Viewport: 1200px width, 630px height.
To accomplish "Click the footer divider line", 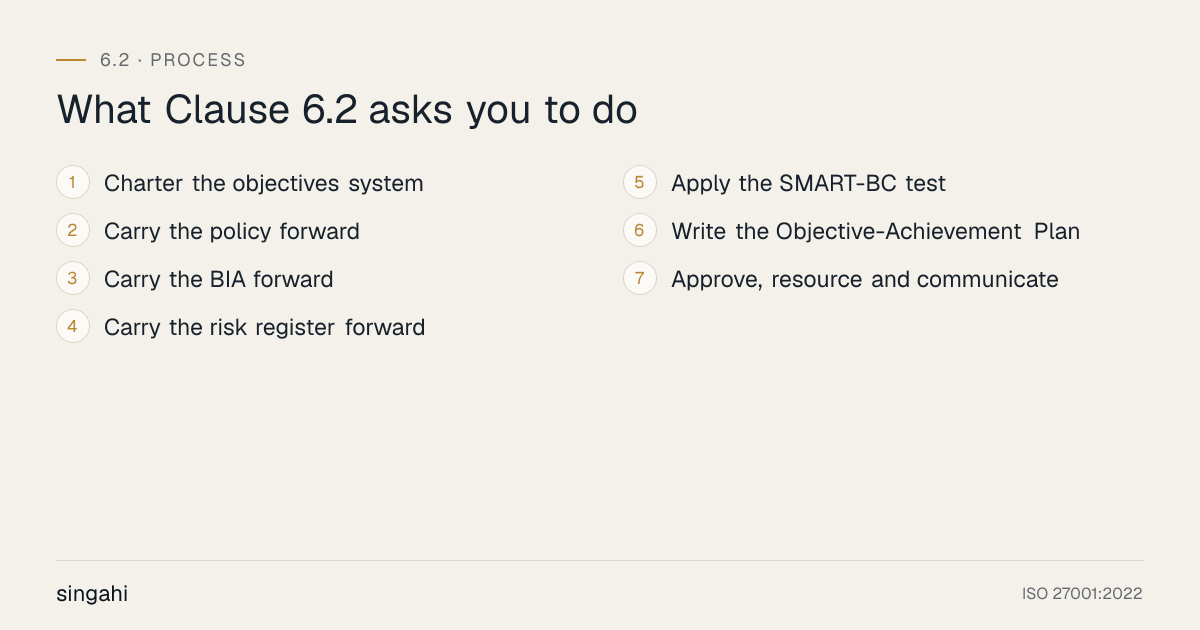I will (600, 561).
